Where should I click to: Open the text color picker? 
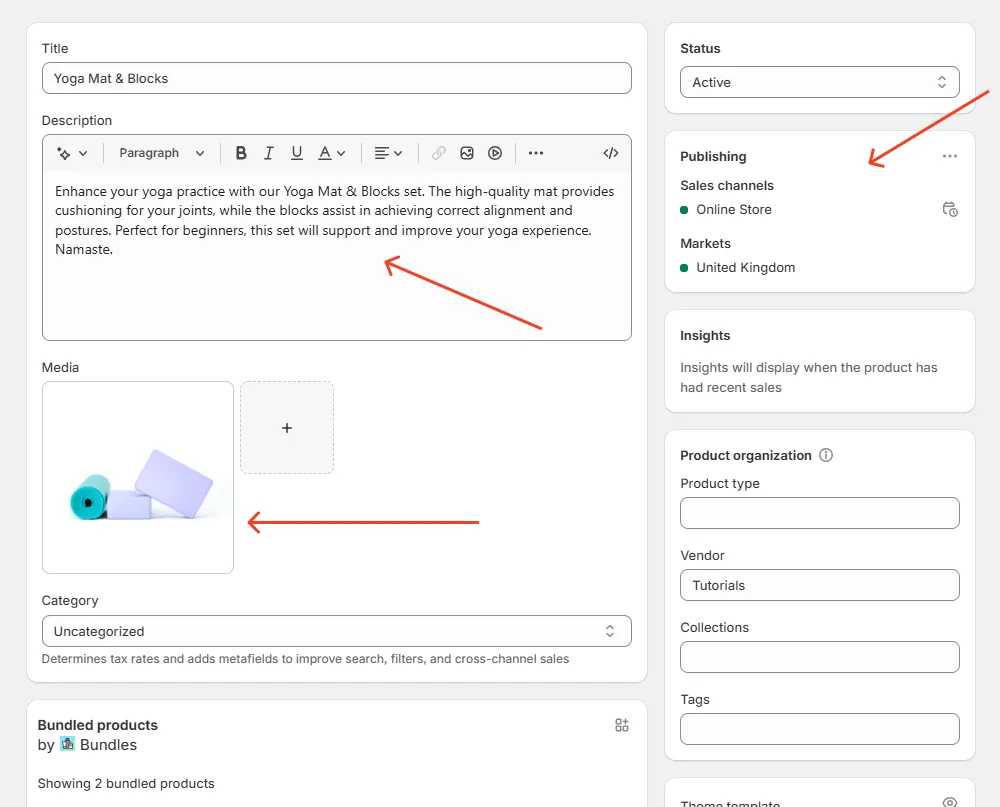pos(331,153)
